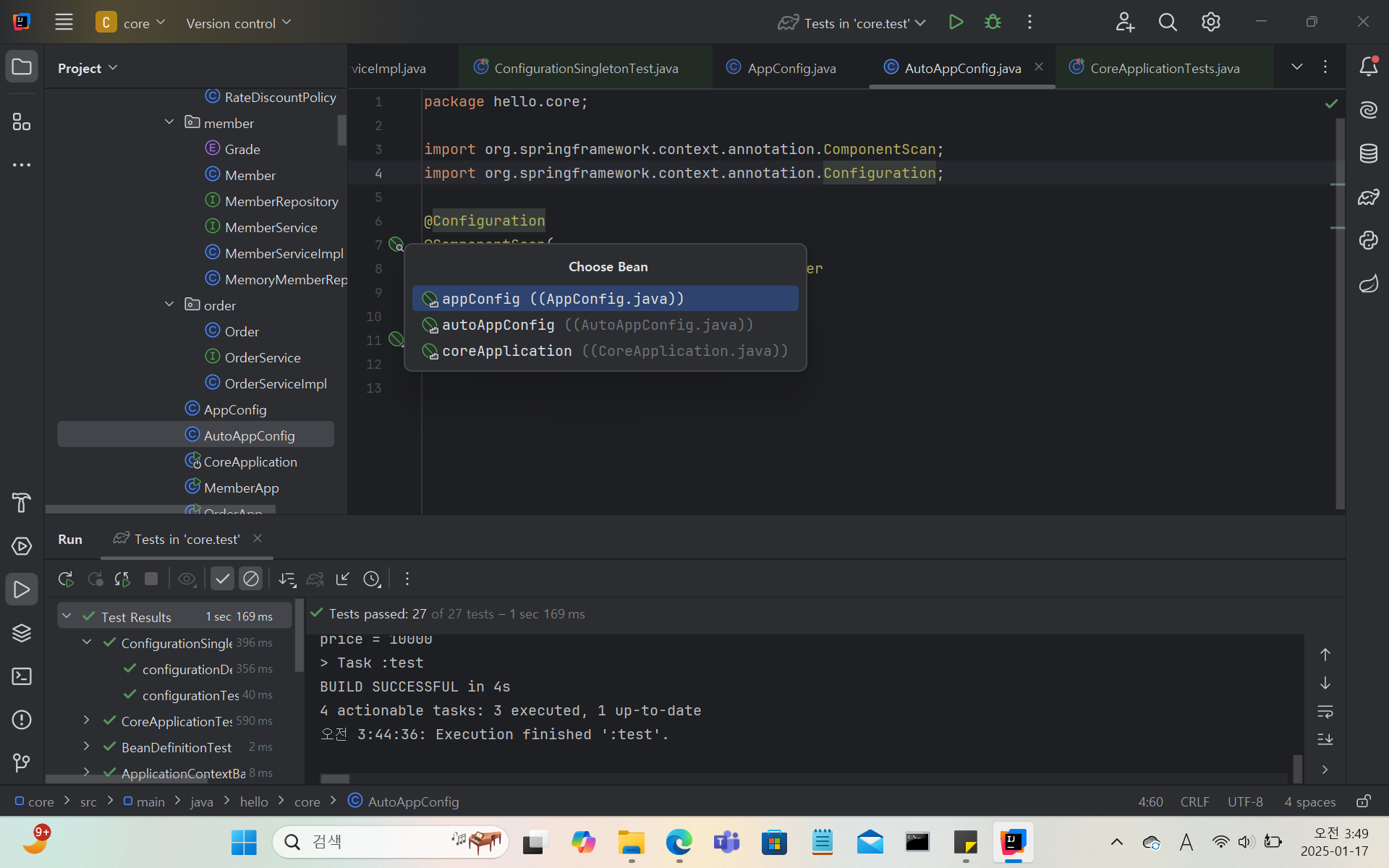The width and height of the screenshot is (1389, 868).
Task: Select appConfig bean in popup
Action: pos(605,299)
